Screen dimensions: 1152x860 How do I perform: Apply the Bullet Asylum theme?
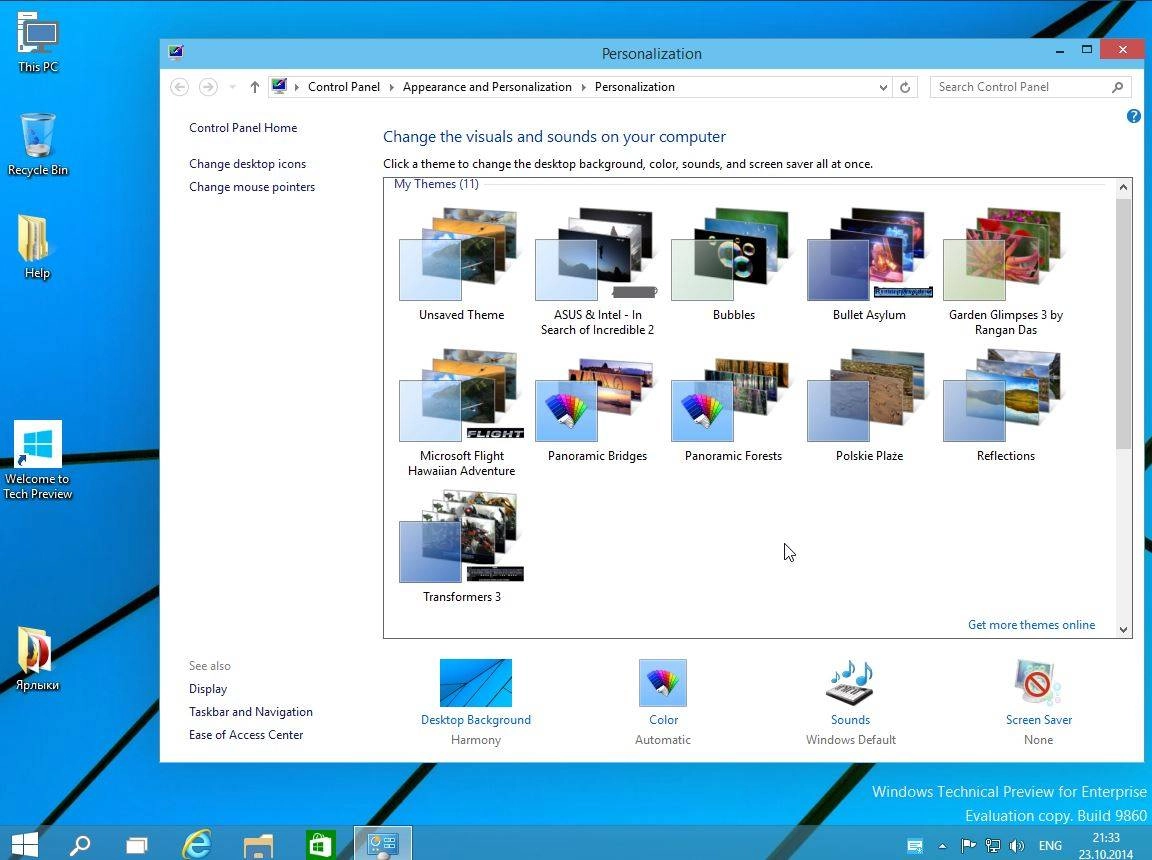click(x=869, y=264)
